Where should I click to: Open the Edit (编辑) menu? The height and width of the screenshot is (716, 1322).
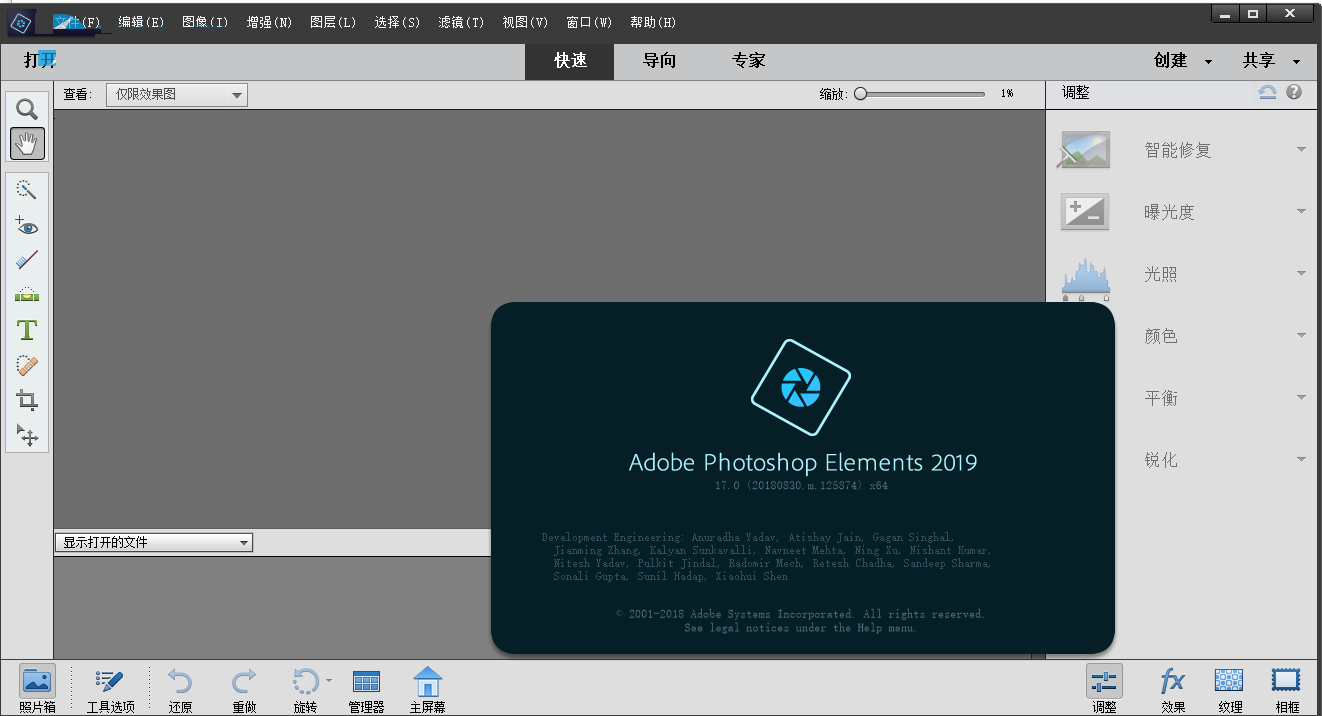(141, 22)
